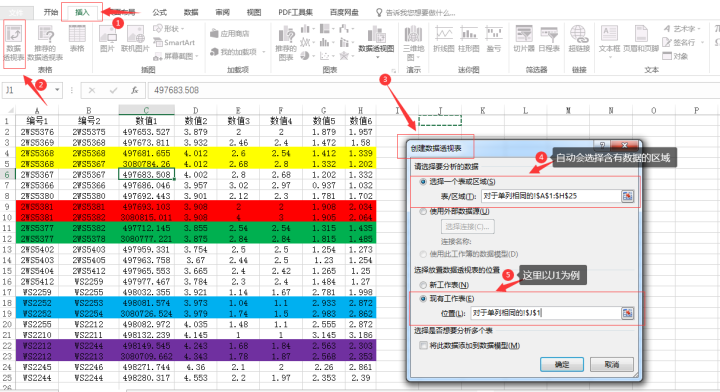Click the dialog help question mark button
The image size is (720, 392).
(602, 146)
